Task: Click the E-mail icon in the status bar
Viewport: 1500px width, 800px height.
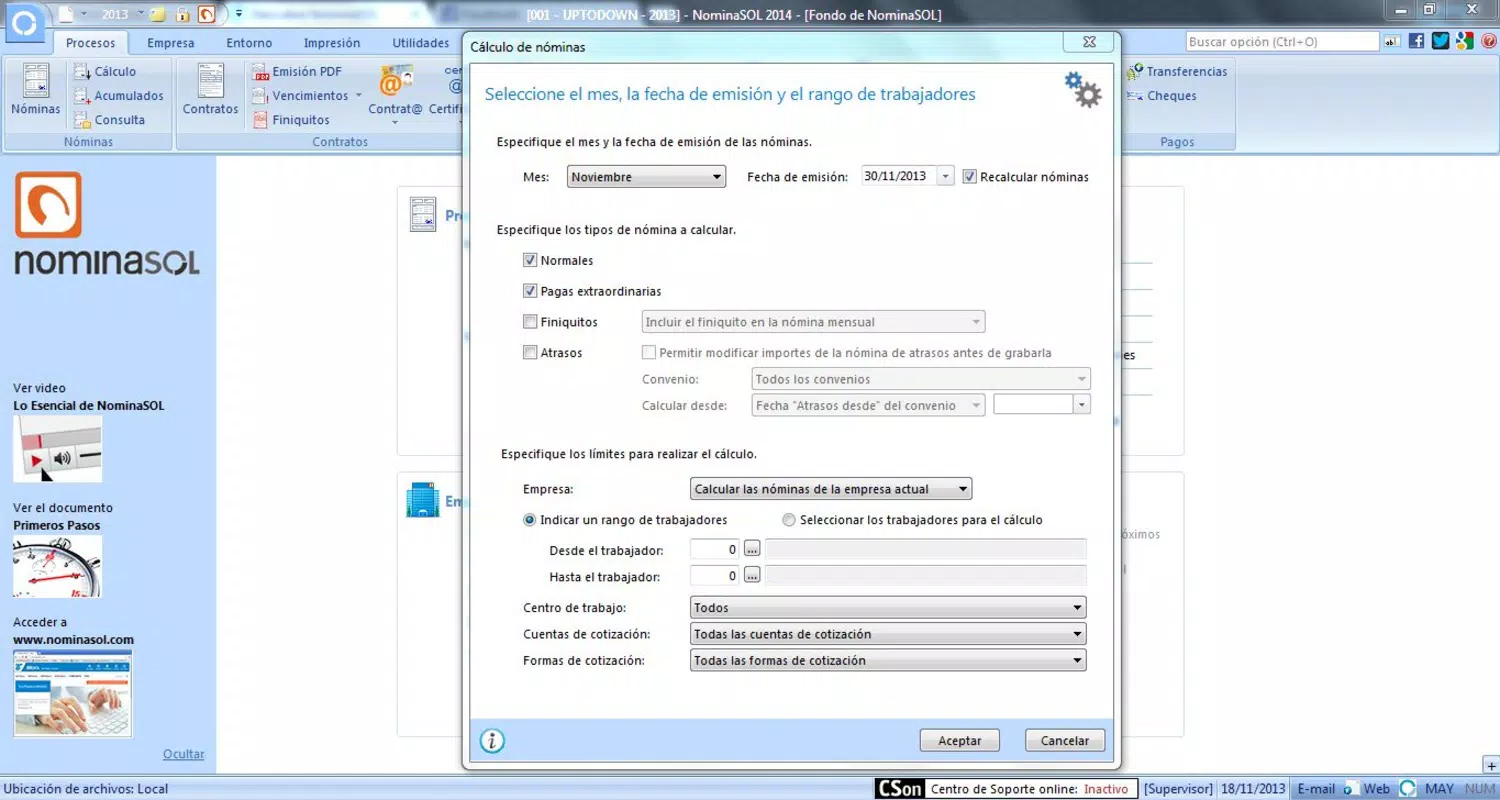Action: click(x=1350, y=789)
